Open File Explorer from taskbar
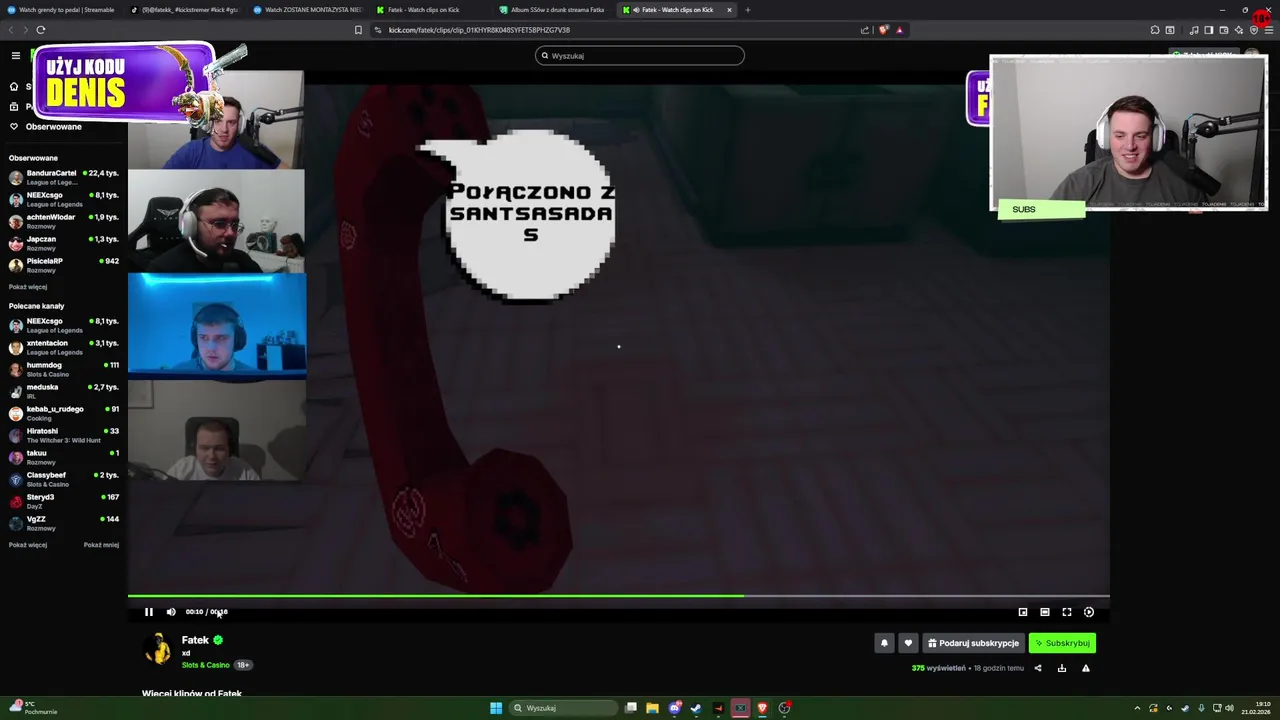The height and width of the screenshot is (720, 1280). click(652, 708)
